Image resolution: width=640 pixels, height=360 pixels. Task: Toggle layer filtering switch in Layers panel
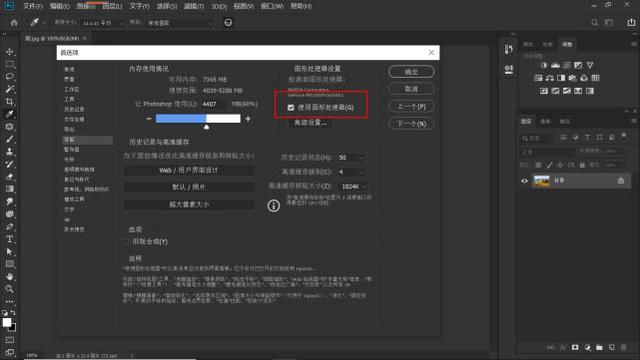(x=624, y=136)
